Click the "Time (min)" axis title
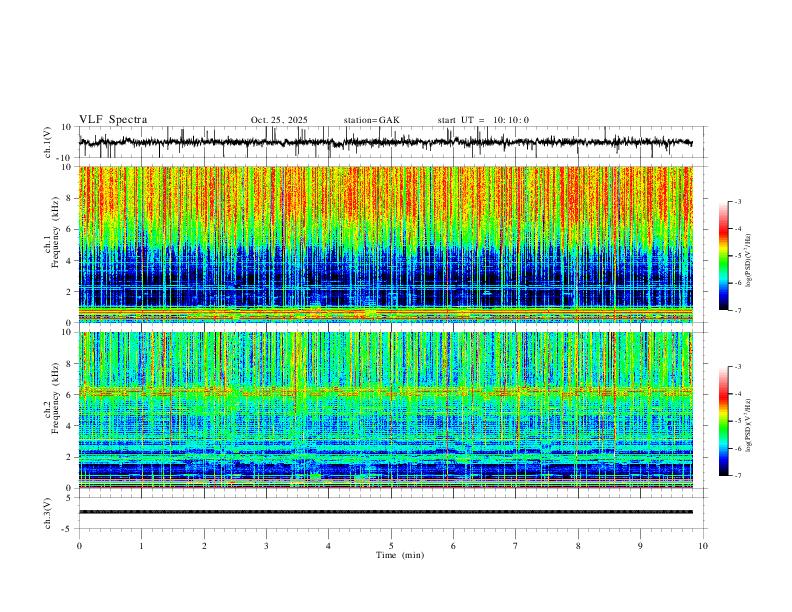Image resolution: width=792 pixels, height=612 pixels. pos(400,555)
